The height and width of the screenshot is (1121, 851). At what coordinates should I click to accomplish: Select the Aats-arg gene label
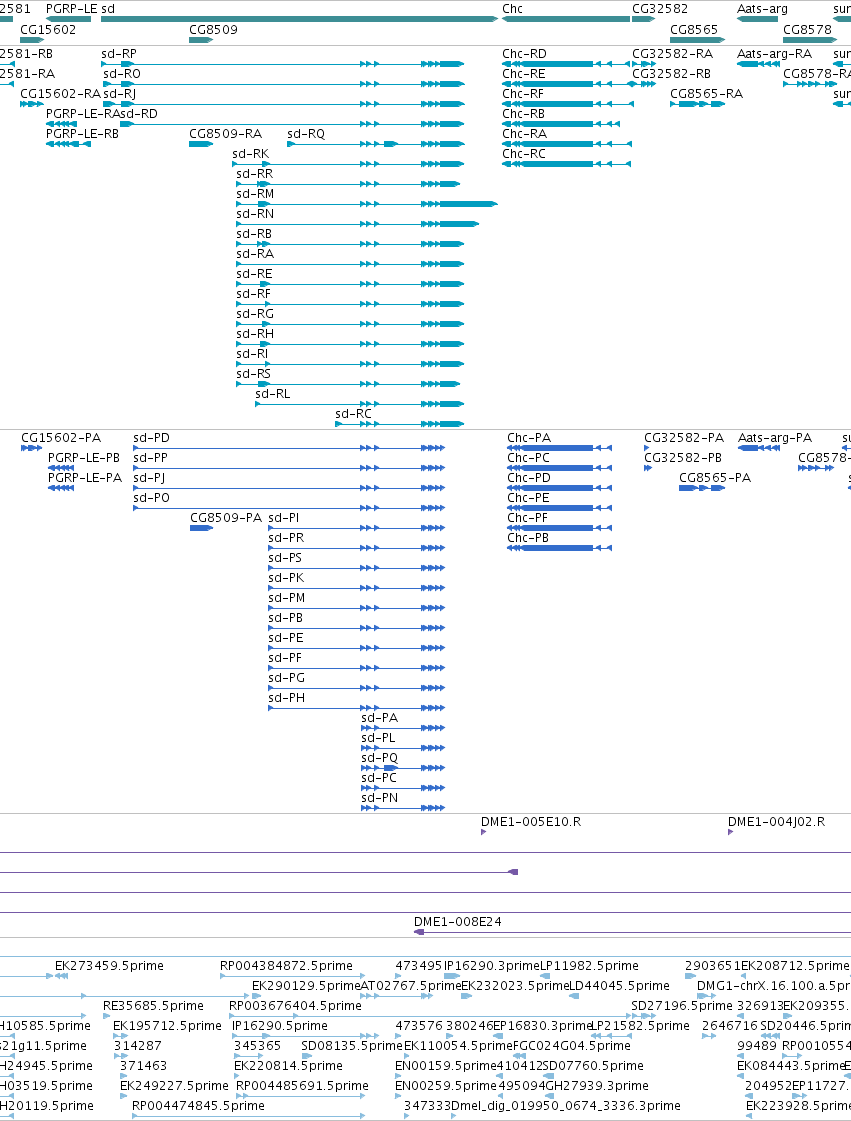[x=762, y=9]
